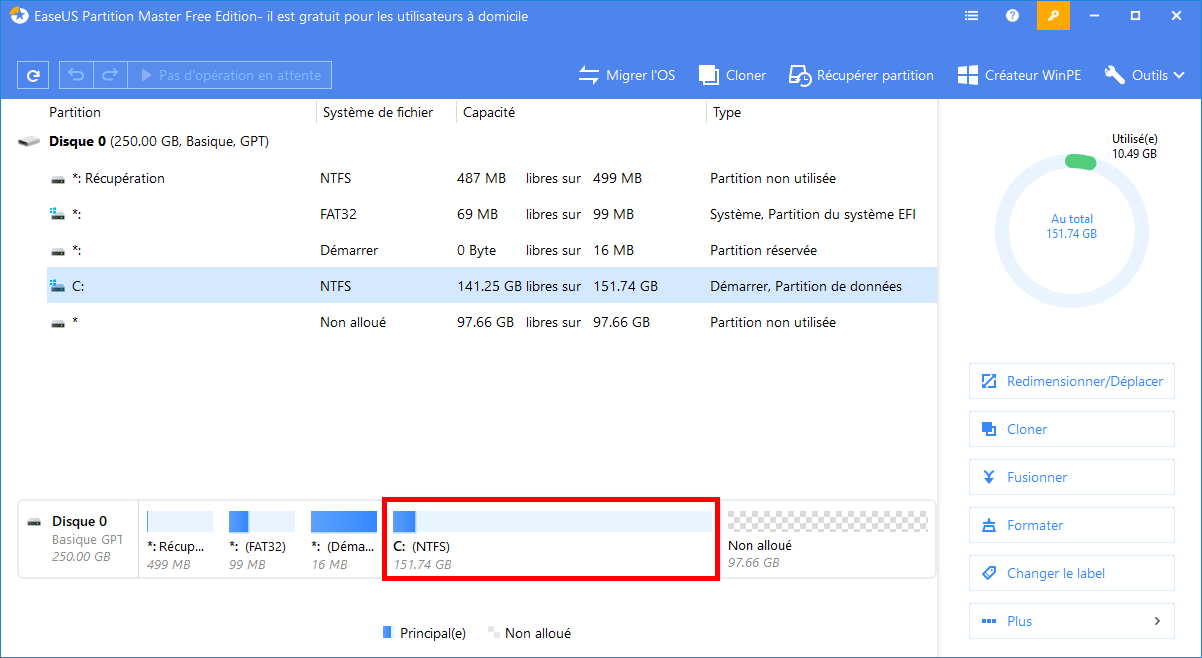Click the Principal(e) legend entry
Image resolution: width=1202 pixels, height=658 pixels.
click(x=425, y=633)
